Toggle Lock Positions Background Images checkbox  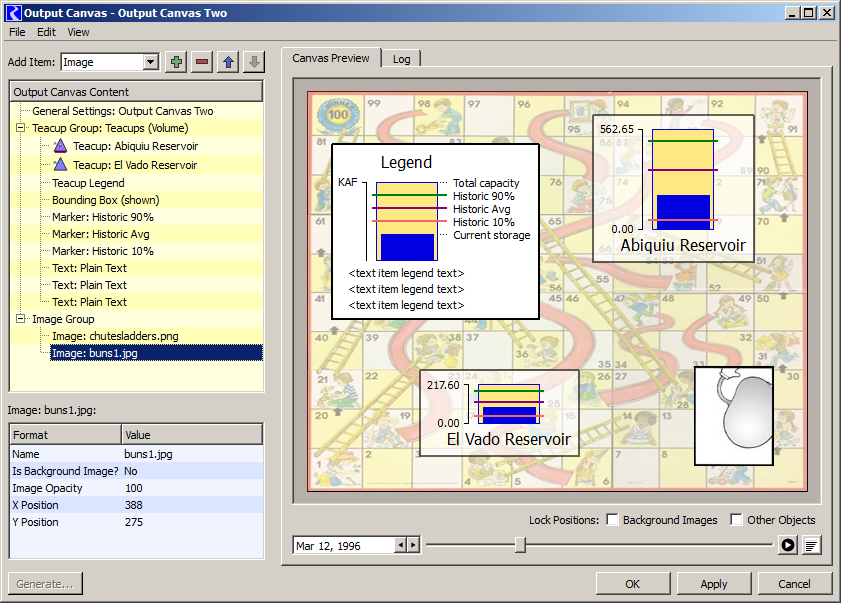(612, 520)
